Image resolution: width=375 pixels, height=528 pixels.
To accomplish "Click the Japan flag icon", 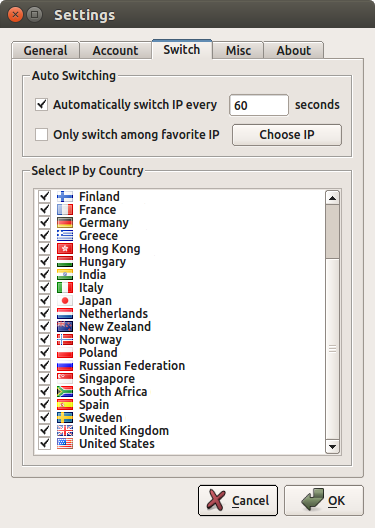I will coord(65,301).
